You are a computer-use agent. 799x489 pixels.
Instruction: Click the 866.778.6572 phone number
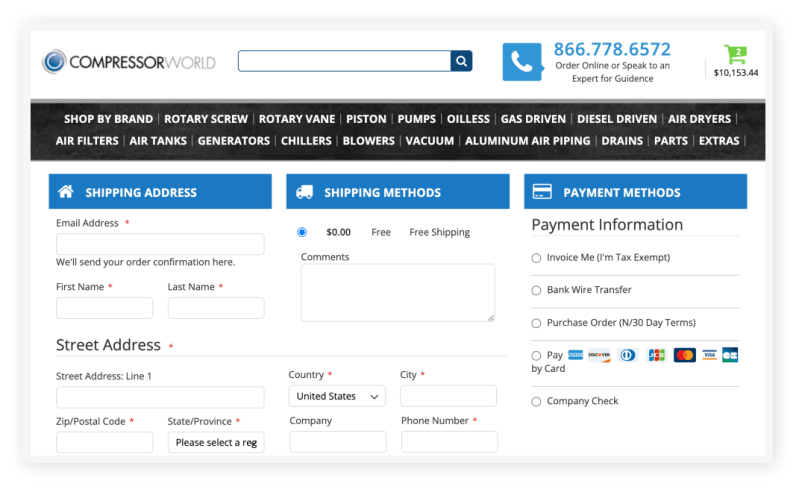click(x=612, y=49)
